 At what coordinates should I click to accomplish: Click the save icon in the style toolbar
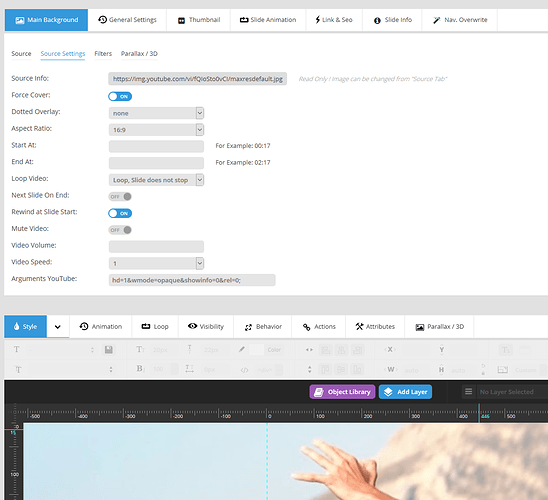pos(109,349)
